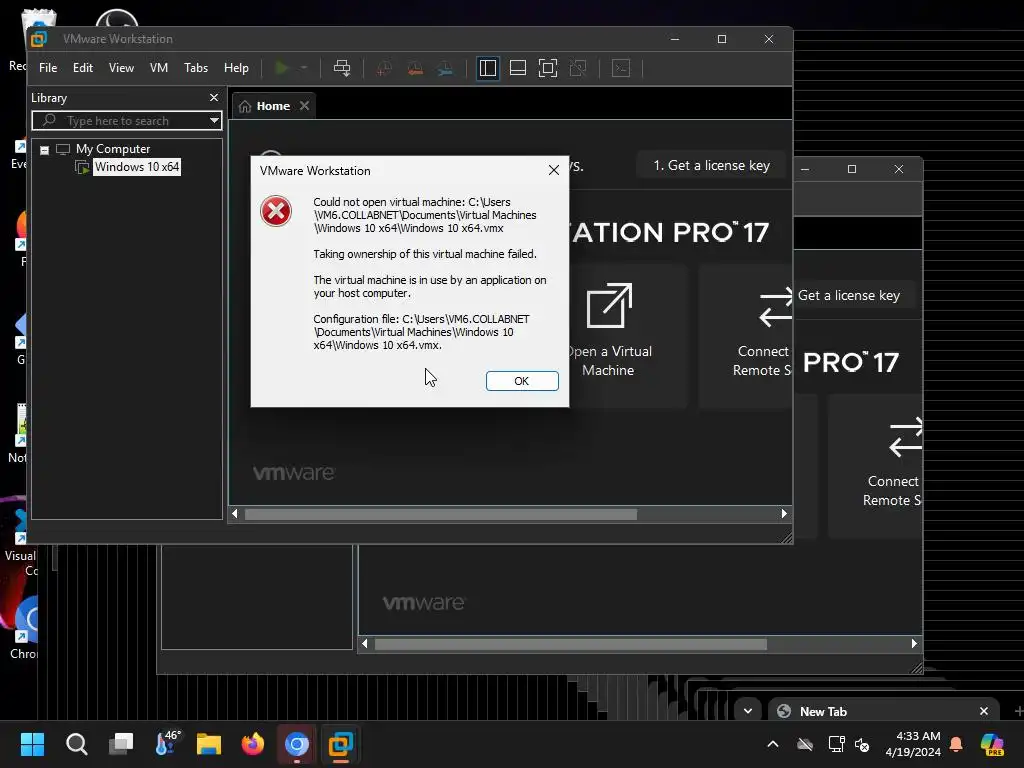Select the New Tab browser tab
The width and height of the screenshot is (1024, 768).
[x=883, y=711]
